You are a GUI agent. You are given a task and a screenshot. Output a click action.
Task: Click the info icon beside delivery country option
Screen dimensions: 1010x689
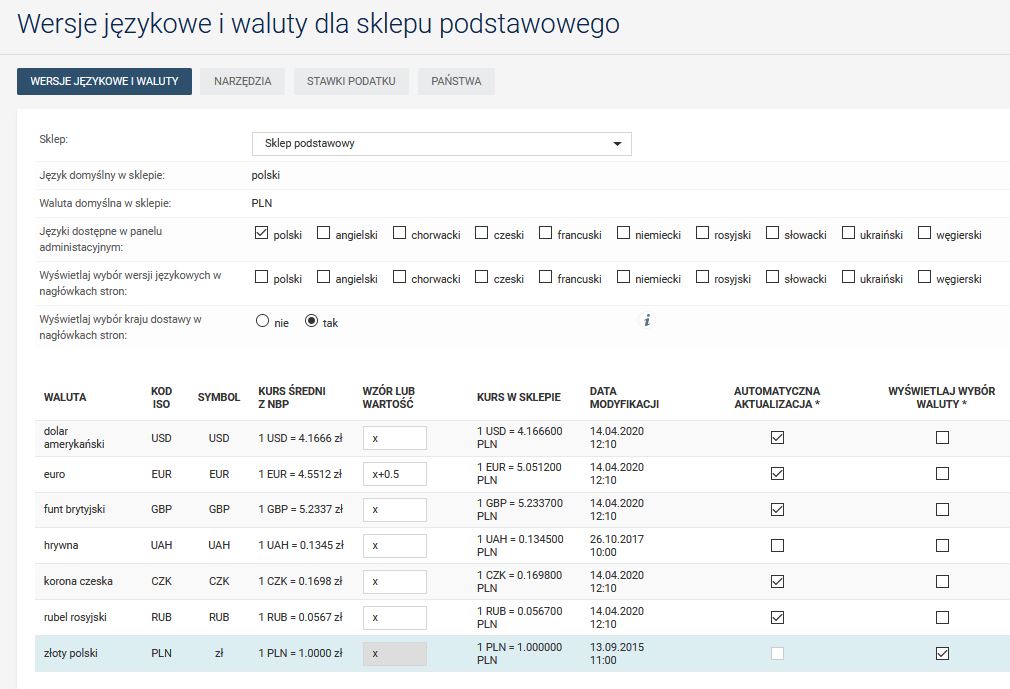click(647, 321)
